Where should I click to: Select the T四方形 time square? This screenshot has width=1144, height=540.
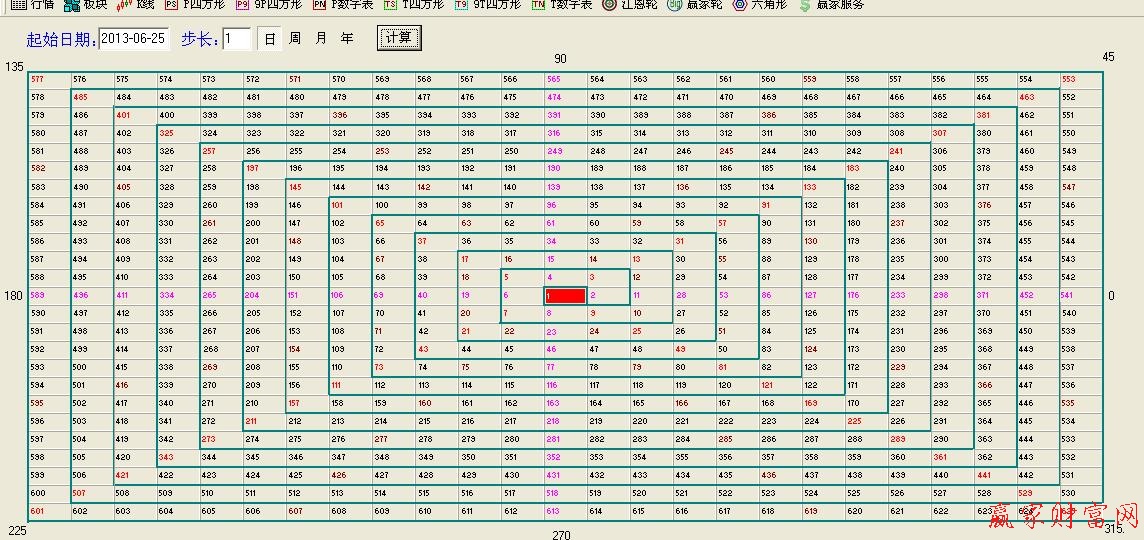pyautogui.click(x=413, y=5)
